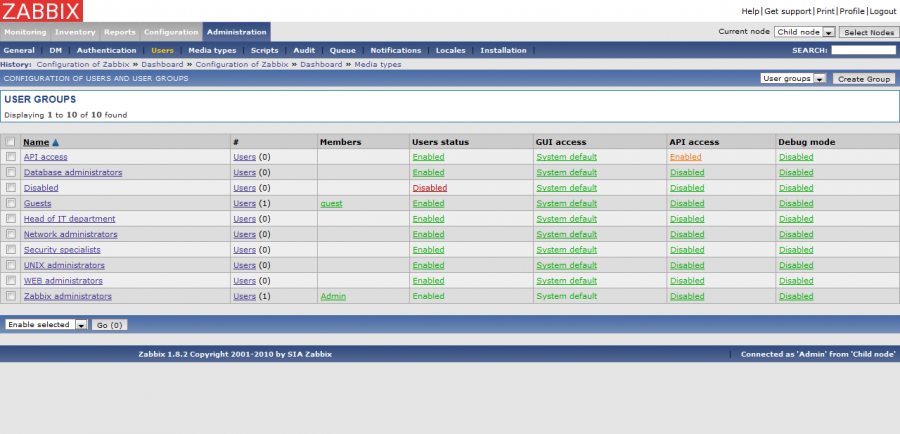900x434 pixels.
Task: Open the Installation submenu
Action: click(503, 51)
